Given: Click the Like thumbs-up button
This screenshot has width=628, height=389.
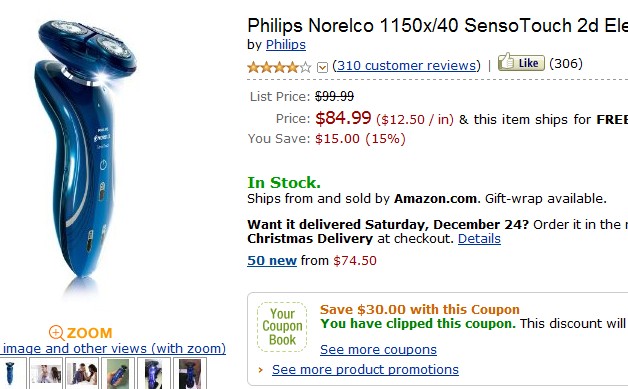Looking at the screenshot, I should (x=521, y=62).
